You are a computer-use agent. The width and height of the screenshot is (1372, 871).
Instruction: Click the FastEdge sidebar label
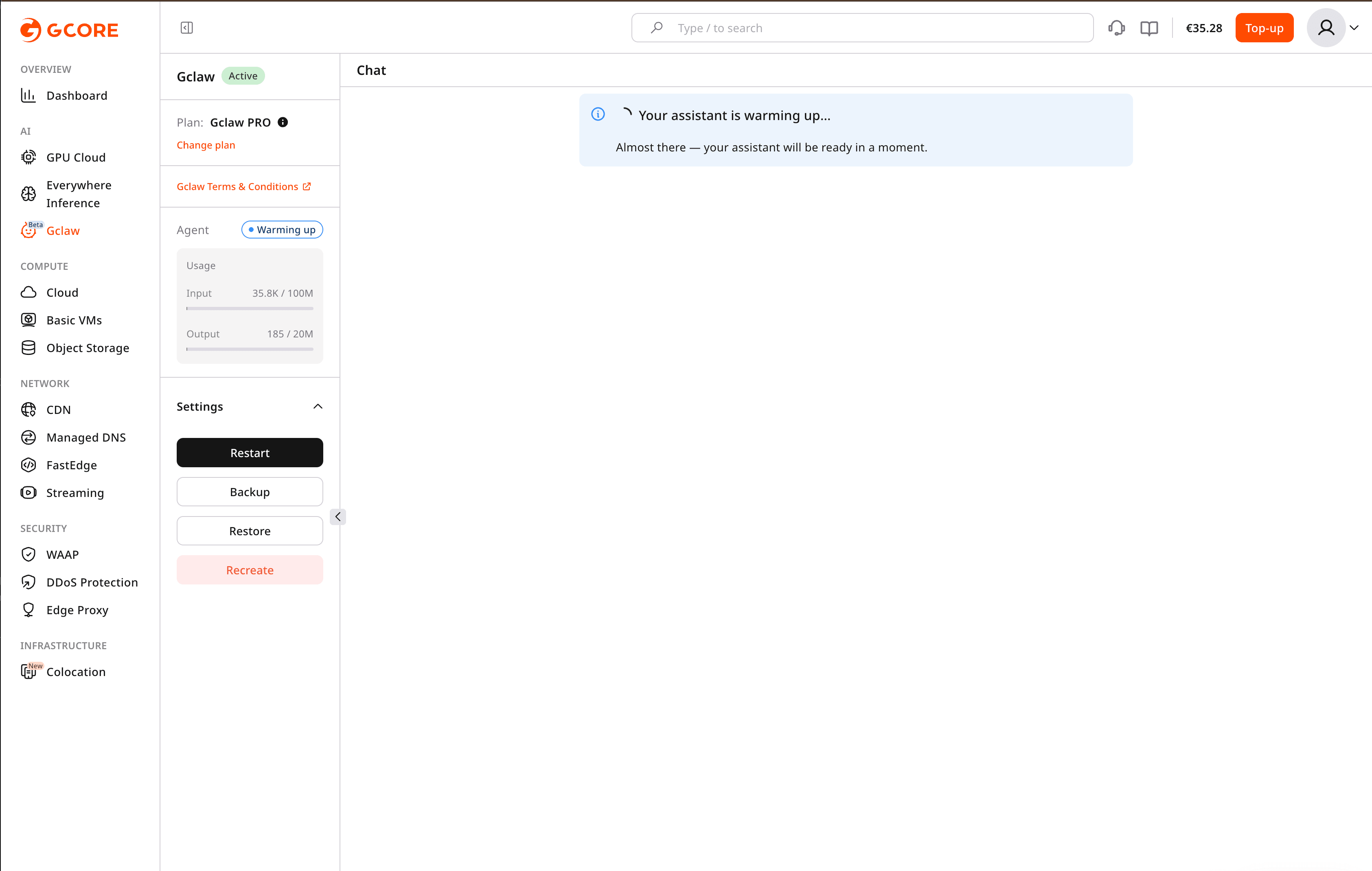coord(72,465)
